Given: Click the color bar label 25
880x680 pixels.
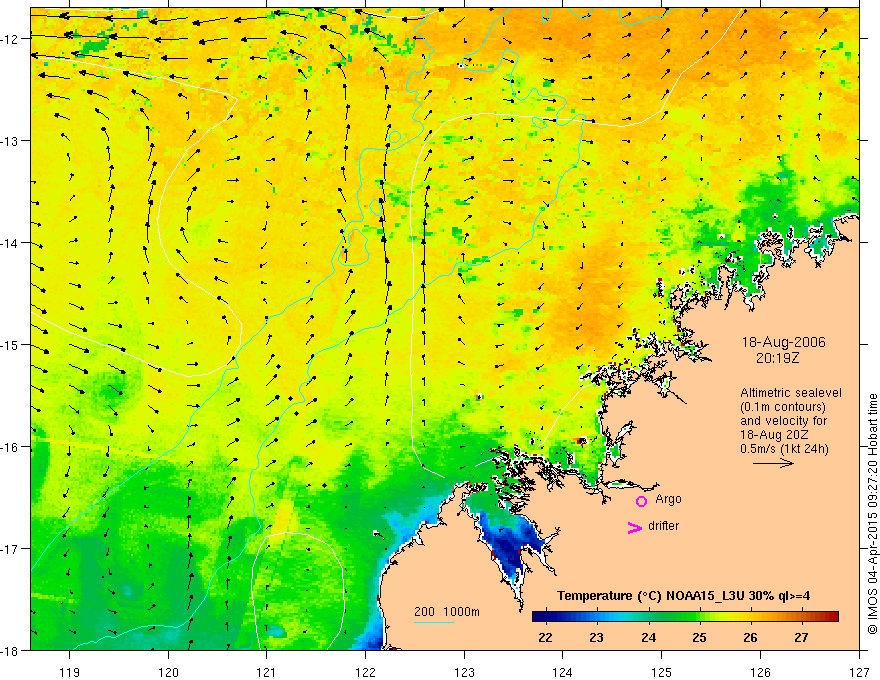Looking at the screenshot, I should pos(699,638).
